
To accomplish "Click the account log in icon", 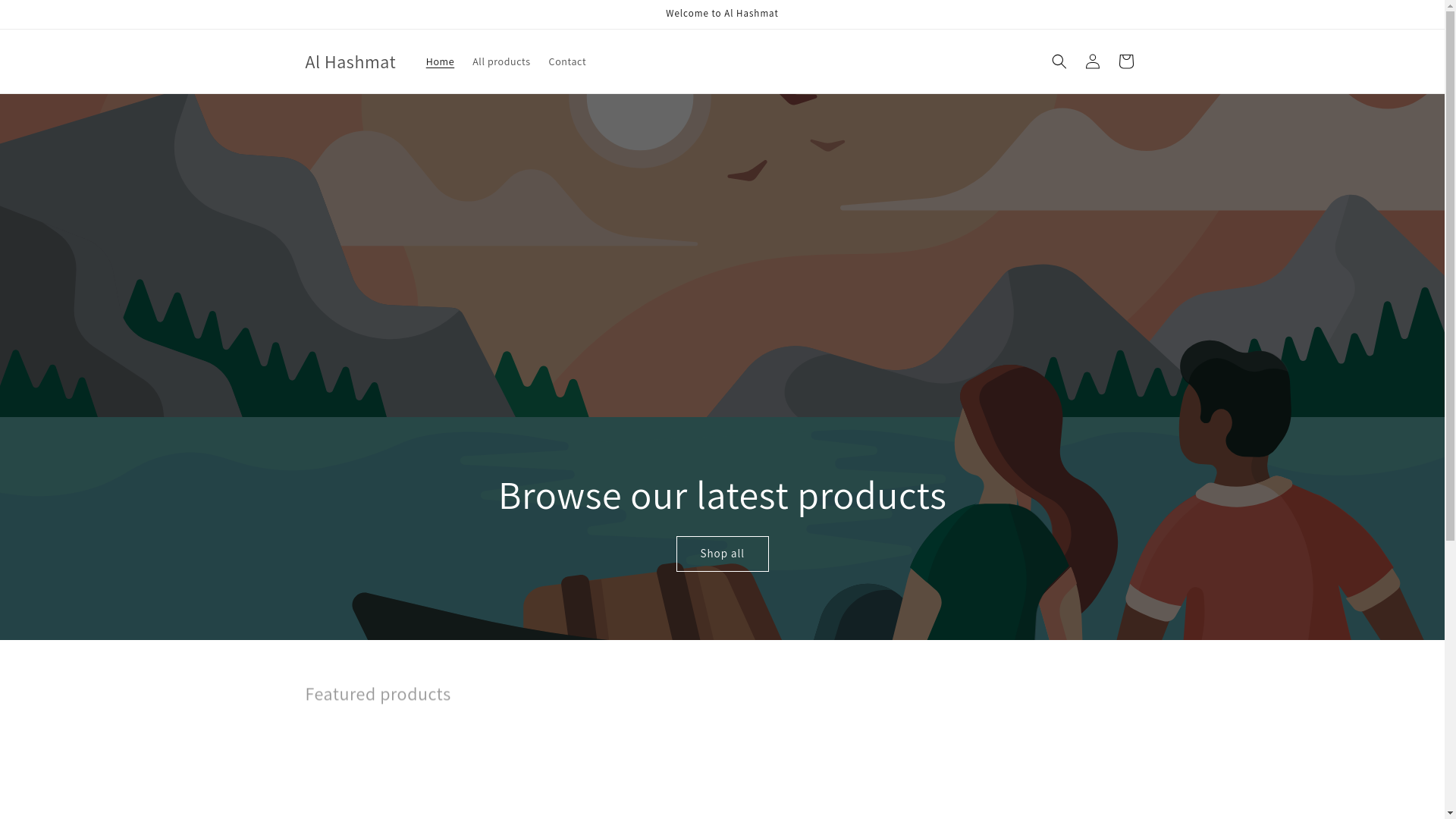I will (x=1092, y=61).
